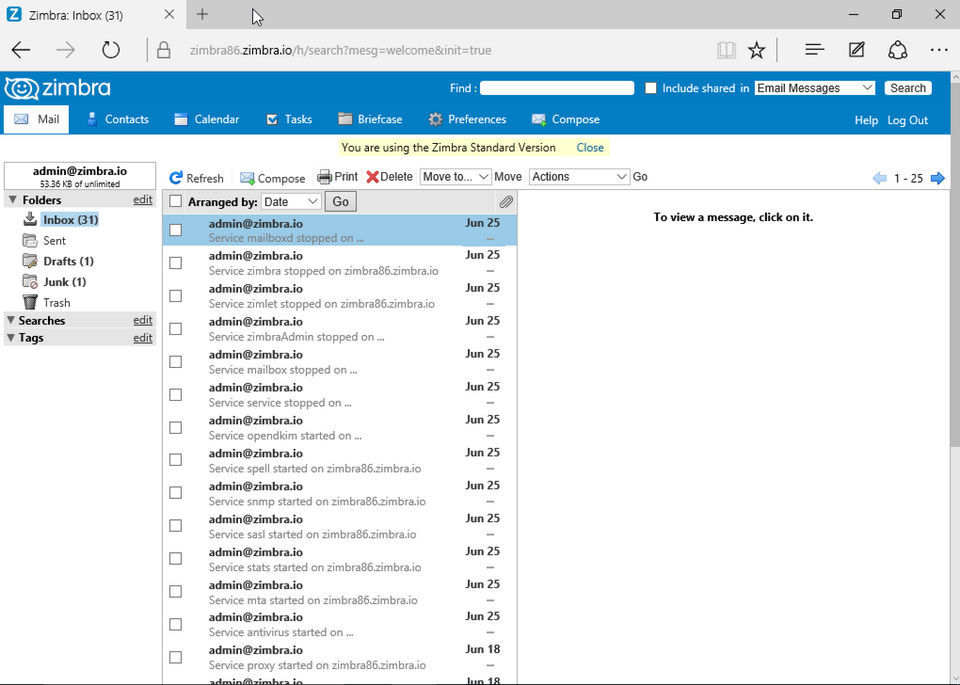
Task: Click the Find search input field
Action: tap(557, 88)
